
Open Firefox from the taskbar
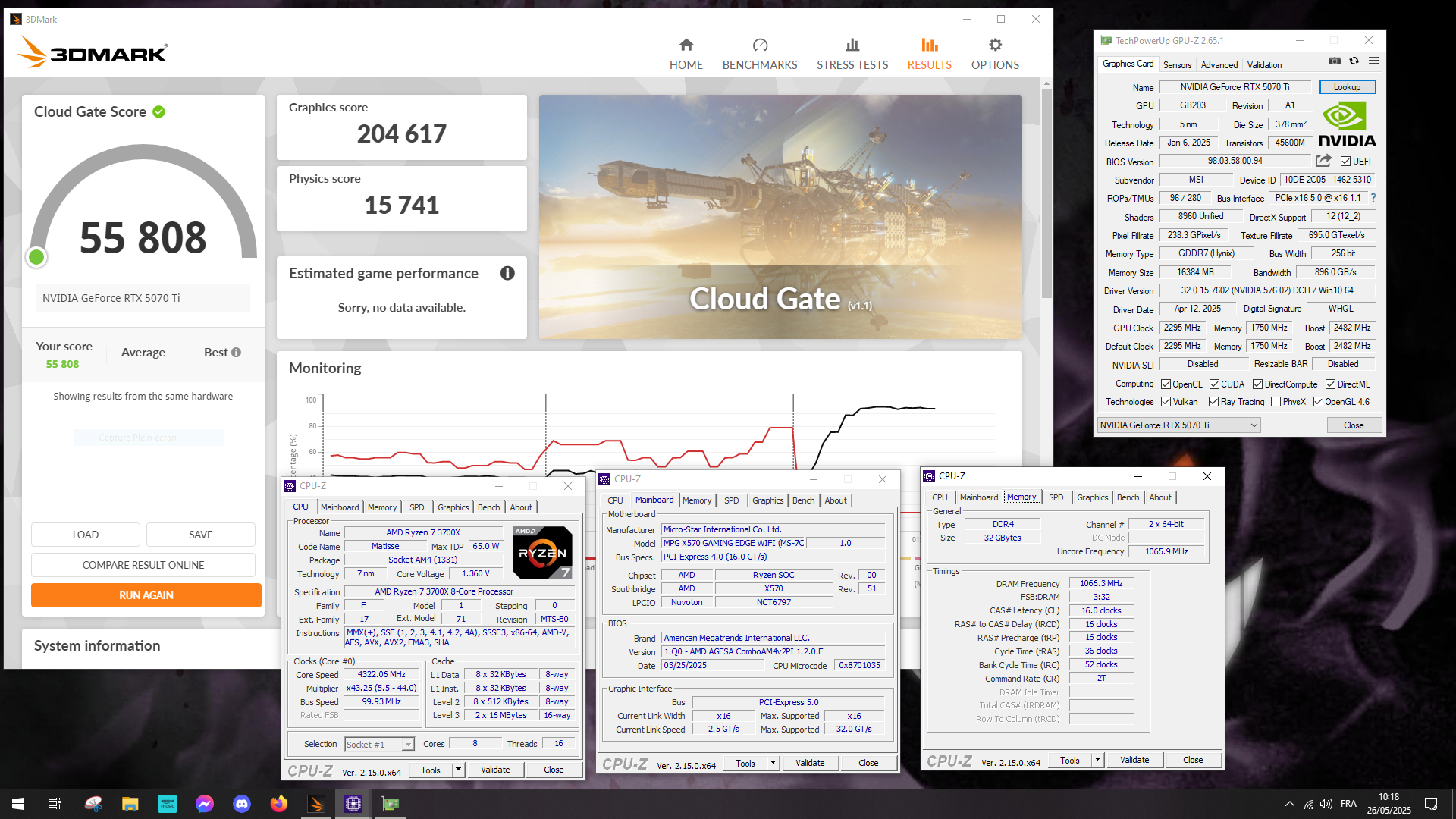pyautogui.click(x=279, y=804)
